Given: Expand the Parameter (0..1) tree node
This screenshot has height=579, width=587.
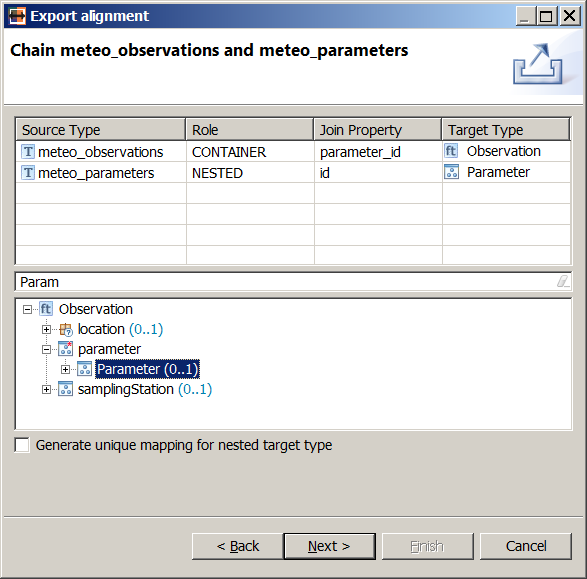Looking at the screenshot, I should [x=66, y=370].
